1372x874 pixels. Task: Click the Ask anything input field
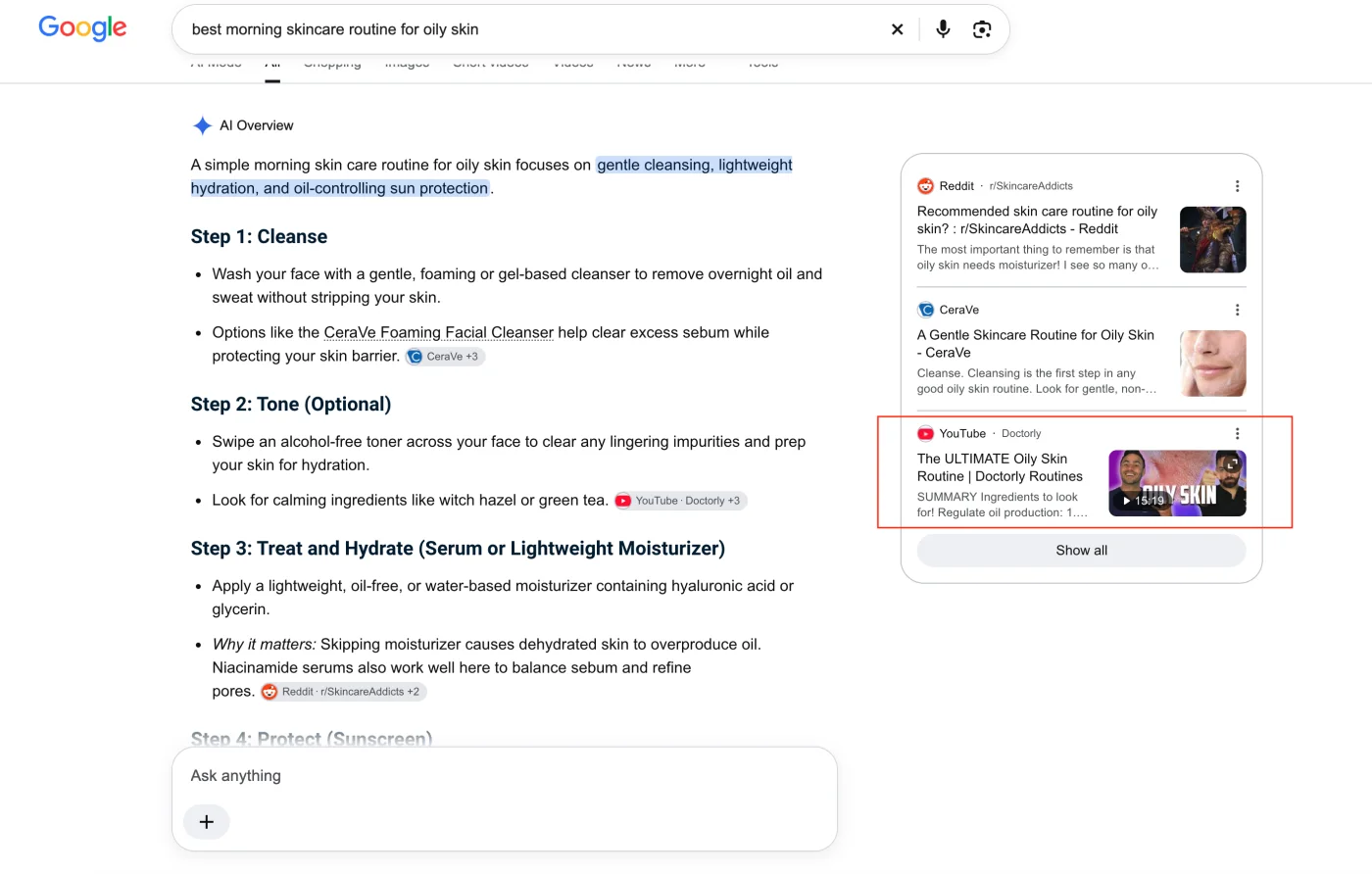tap(504, 776)
